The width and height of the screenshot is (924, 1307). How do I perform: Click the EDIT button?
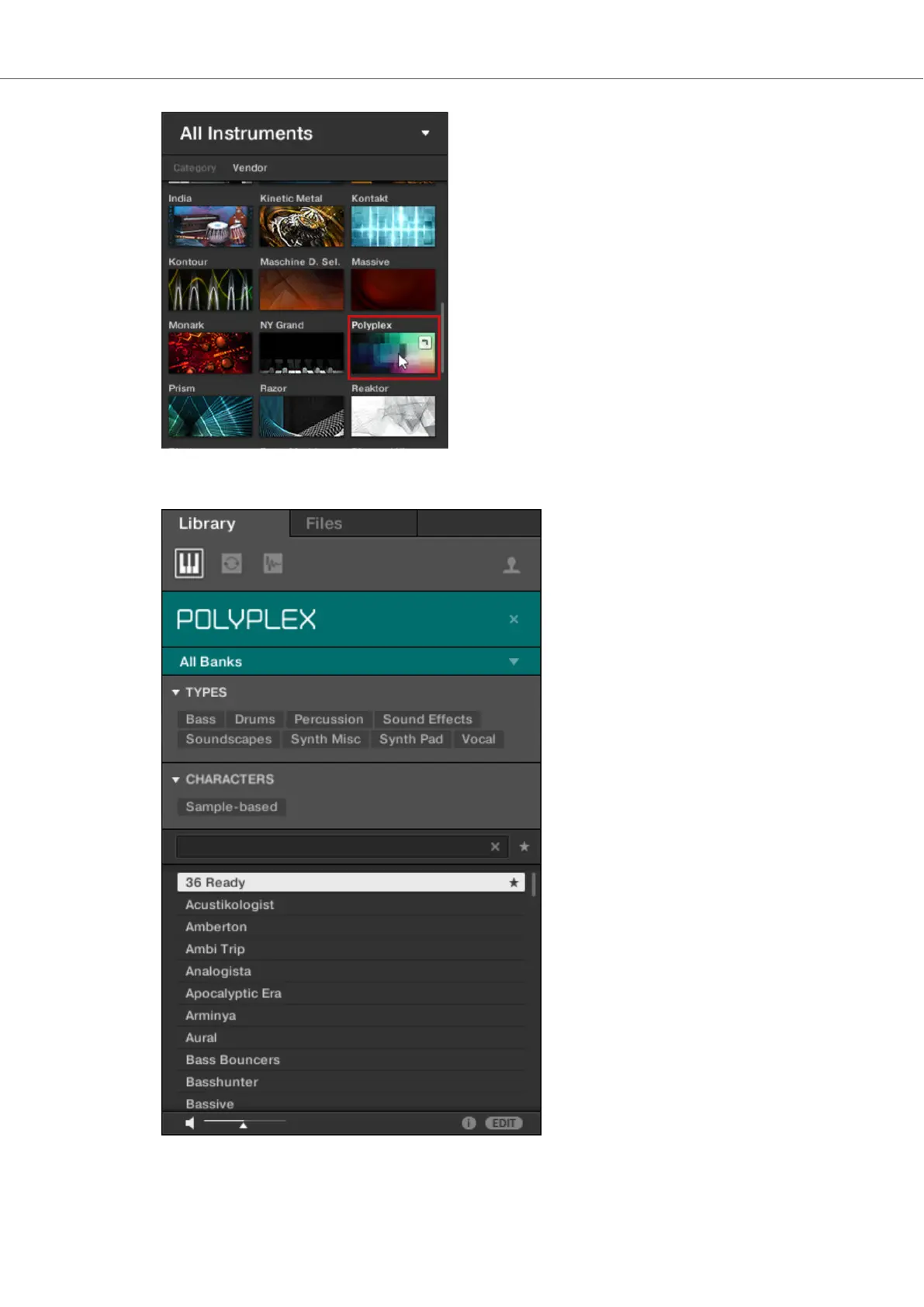coord(504,1123)
